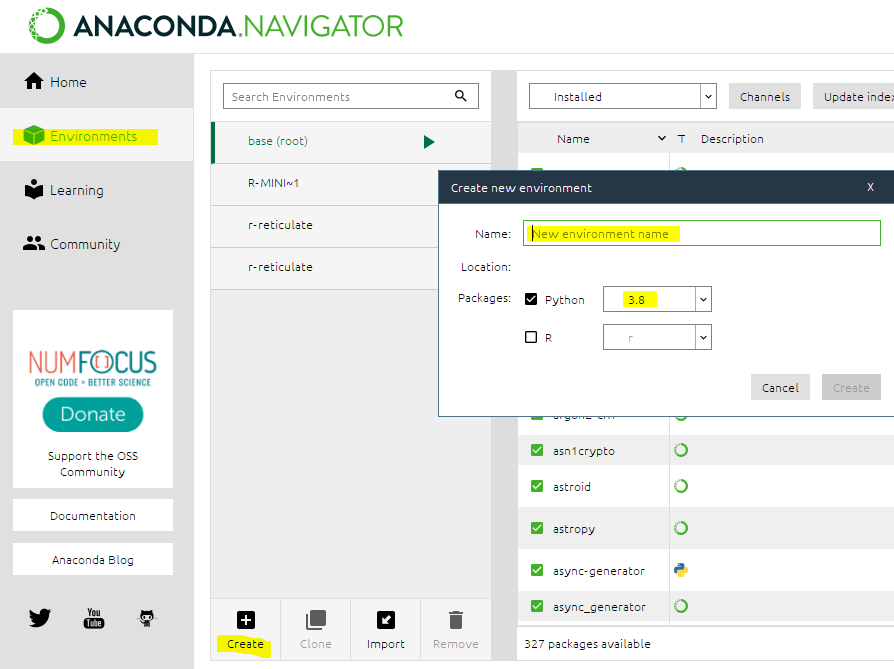
Task: Click the asn1crypto package name
Action: (583, 451)
